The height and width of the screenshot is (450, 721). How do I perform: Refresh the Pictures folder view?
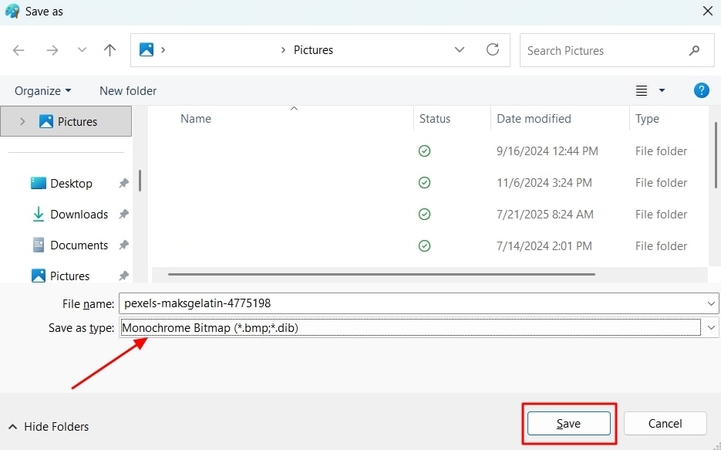492,50
